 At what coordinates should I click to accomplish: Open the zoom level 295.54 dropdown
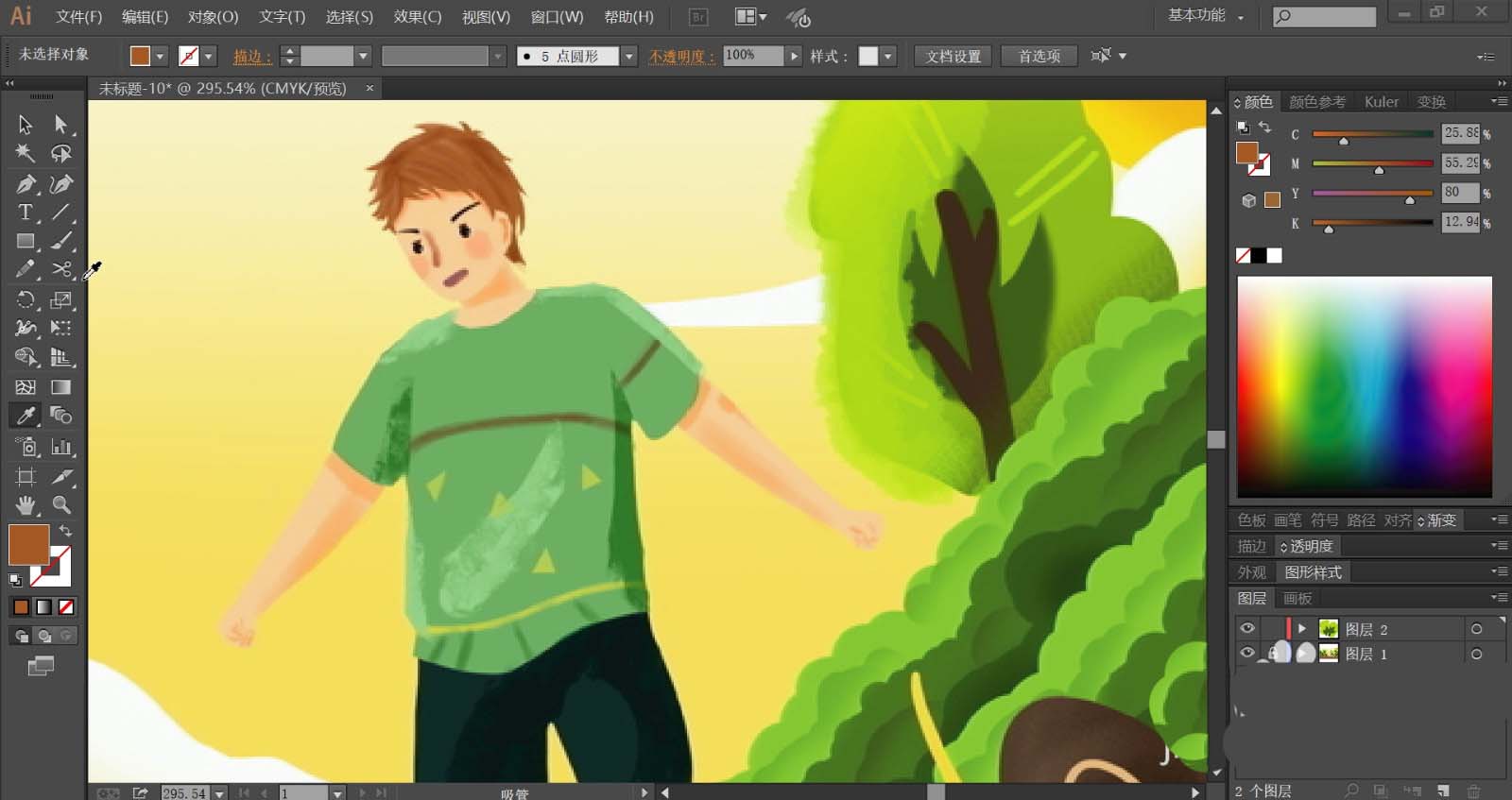(219, 793)
